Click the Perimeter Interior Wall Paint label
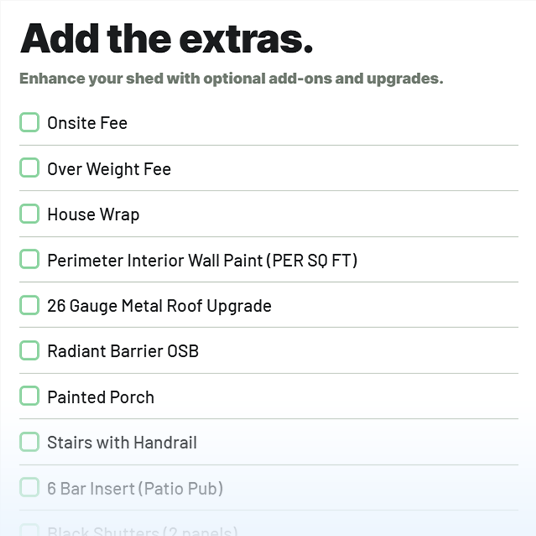The height and width of the screenshot is (536, 536). click(x=202, y=260)
